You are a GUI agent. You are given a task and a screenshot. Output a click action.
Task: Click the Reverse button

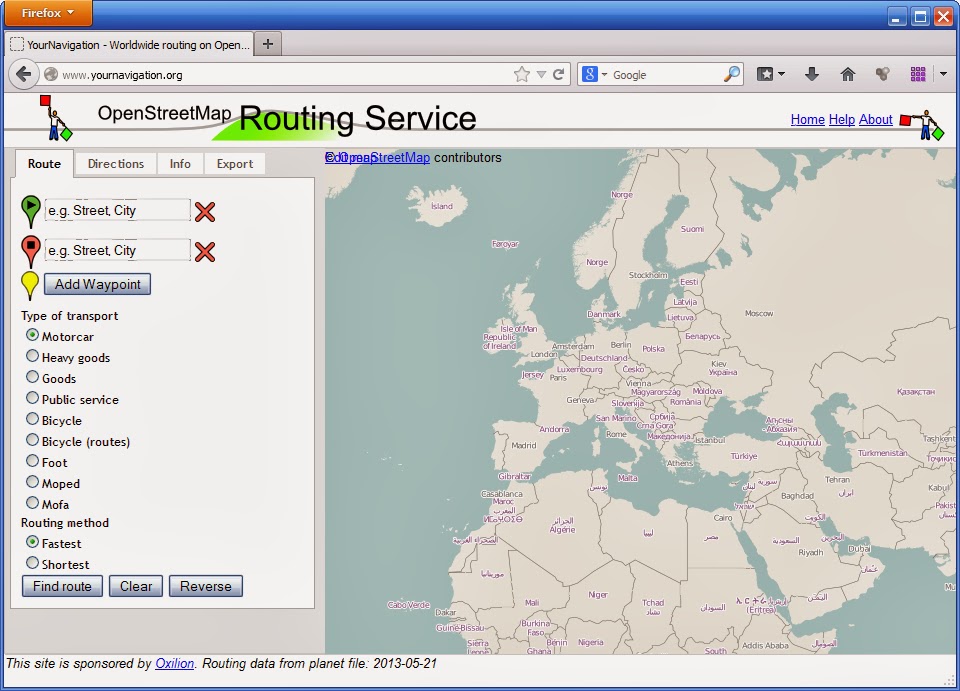206,586
